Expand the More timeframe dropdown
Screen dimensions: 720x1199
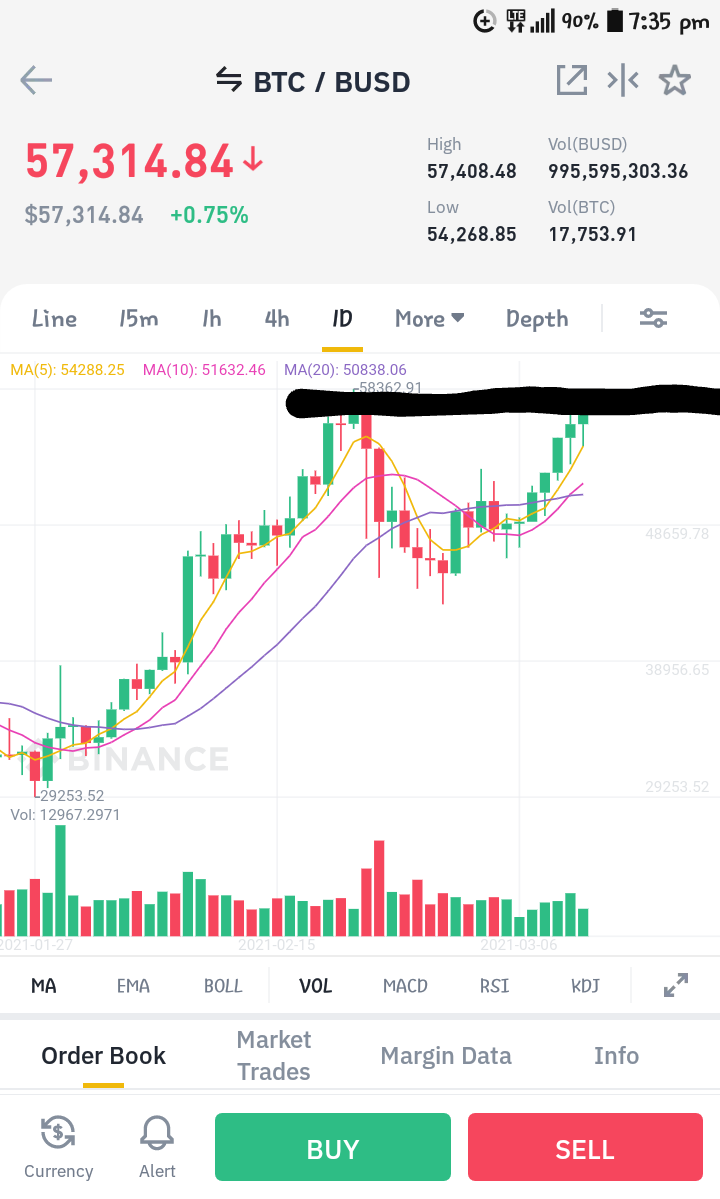click(430, 318)
